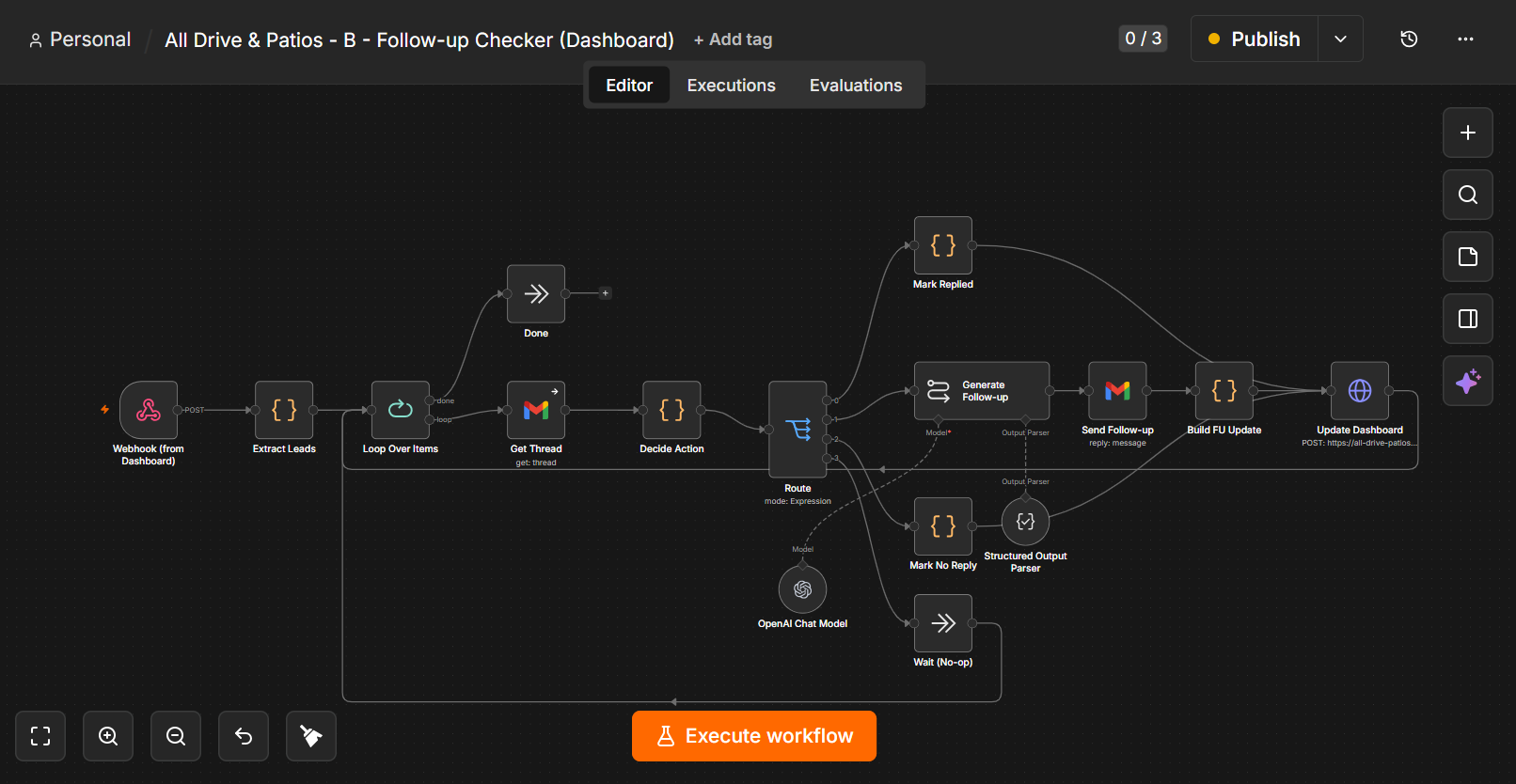Open the canvas search button
Image resolution: width=1516 pixels, height=784 pixels.
click(x=1468, y=195)
